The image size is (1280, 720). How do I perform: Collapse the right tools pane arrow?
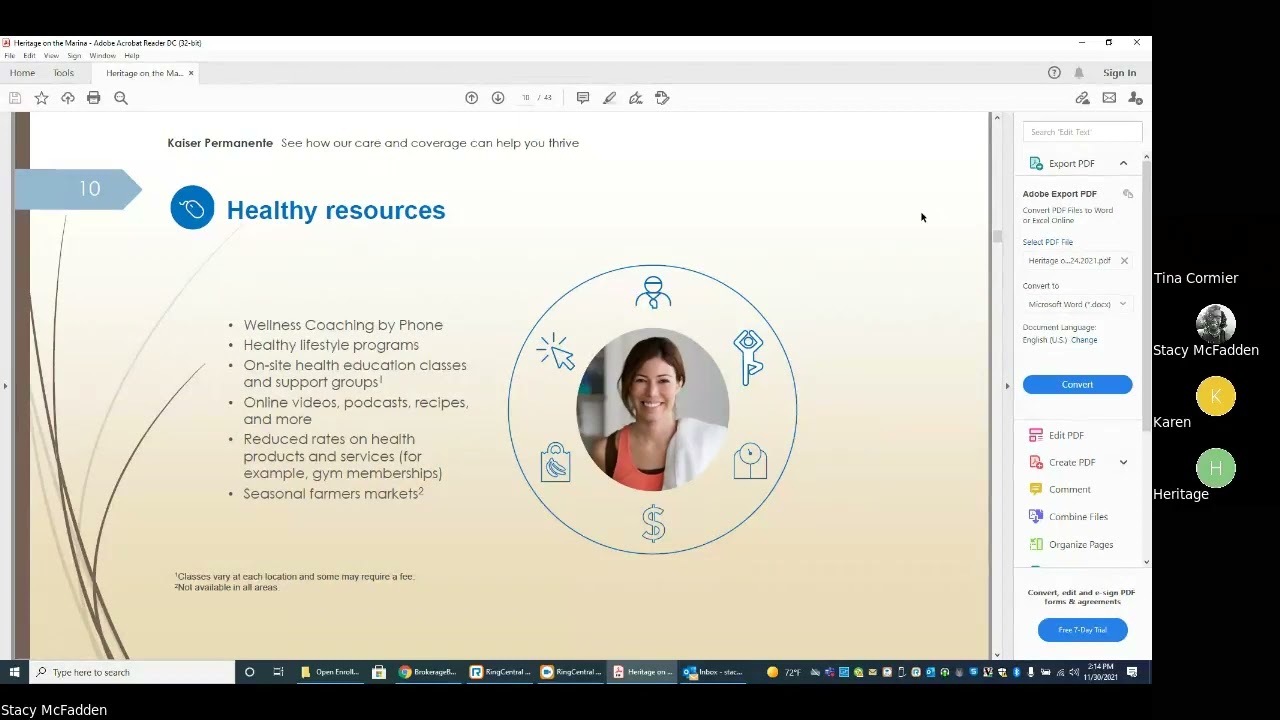pos(1007,386)
